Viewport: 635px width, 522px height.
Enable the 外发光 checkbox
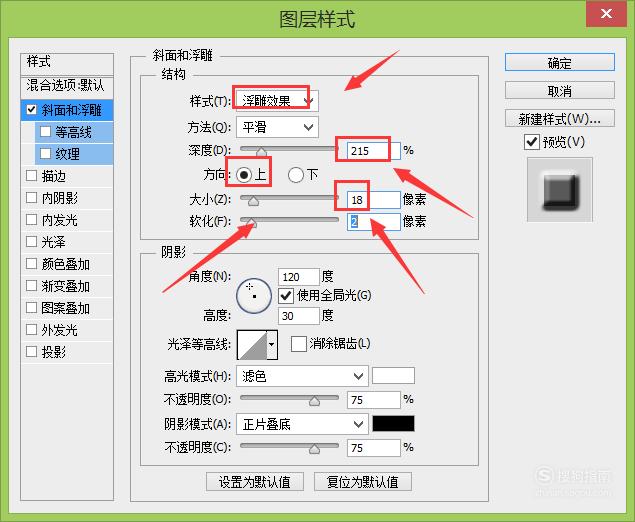pos(32,329)
